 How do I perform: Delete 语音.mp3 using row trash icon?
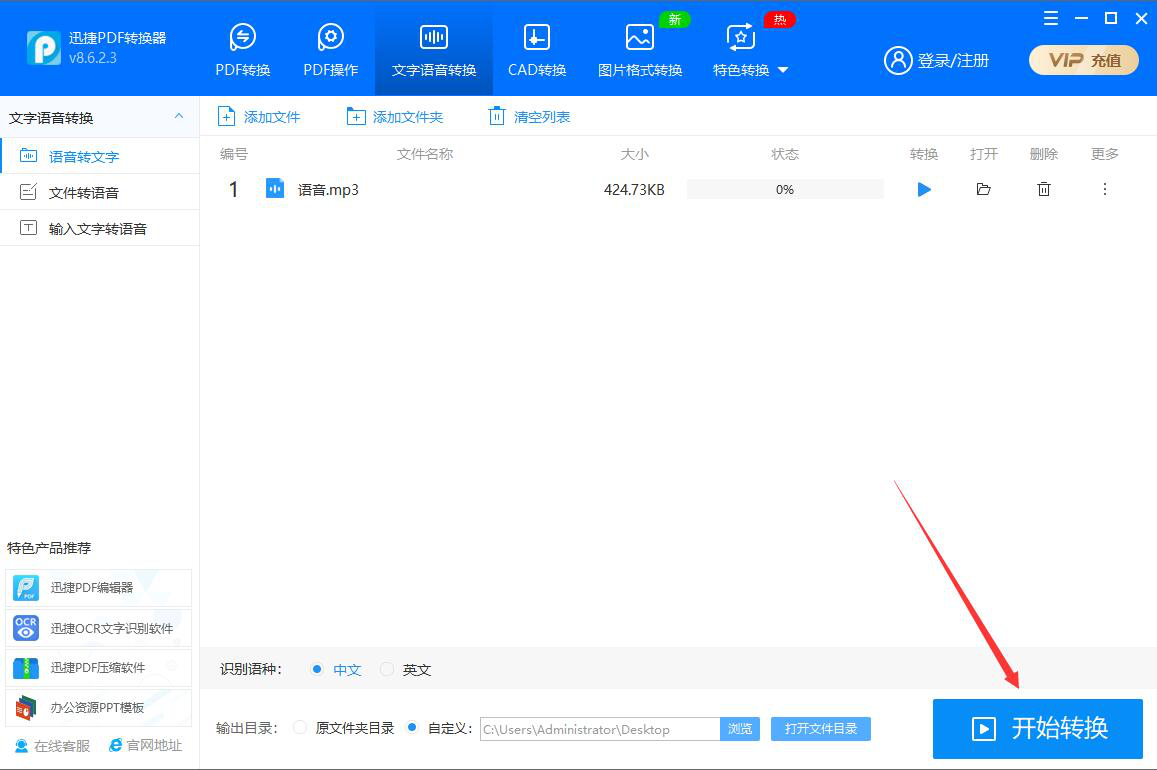point(1043,190)
